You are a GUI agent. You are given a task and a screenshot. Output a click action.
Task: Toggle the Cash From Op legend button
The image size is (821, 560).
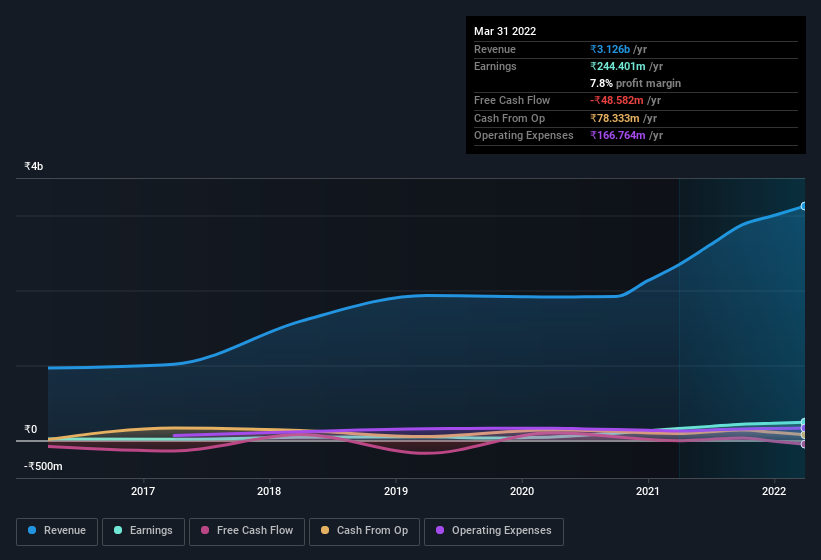pyautogui.click(x=364, y=531)
